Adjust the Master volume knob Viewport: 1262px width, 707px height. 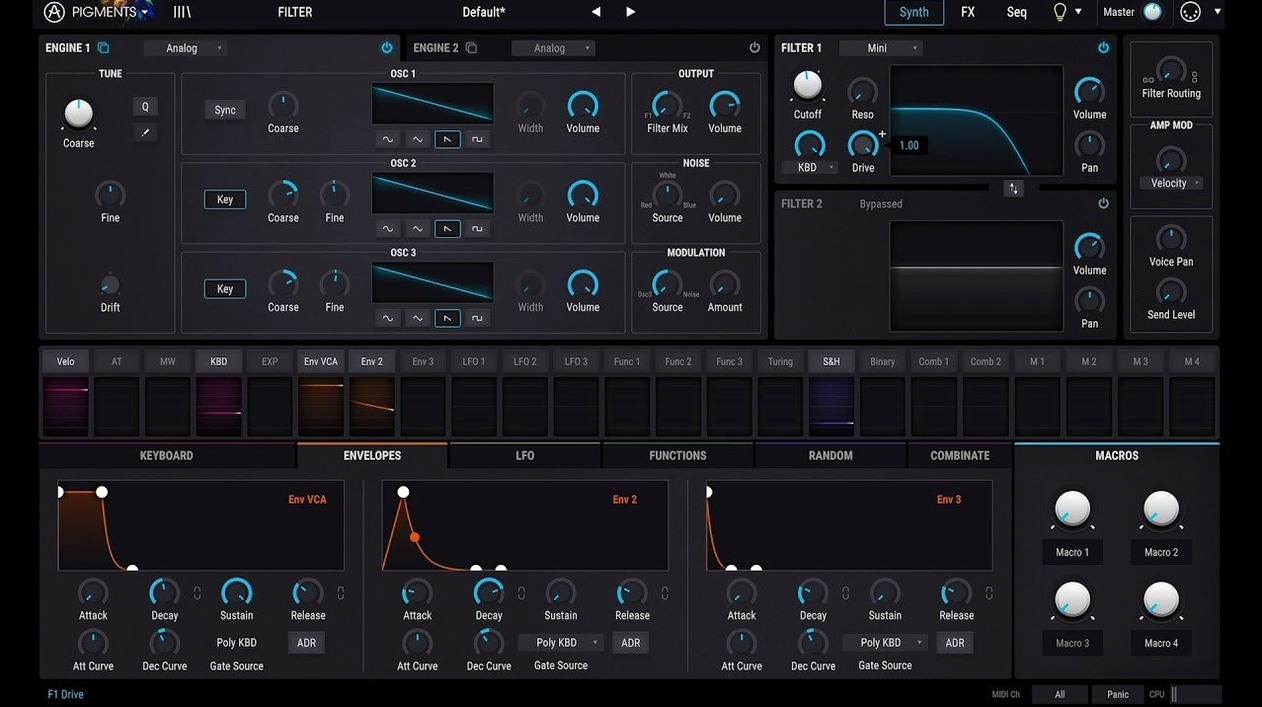(1152, 12)
